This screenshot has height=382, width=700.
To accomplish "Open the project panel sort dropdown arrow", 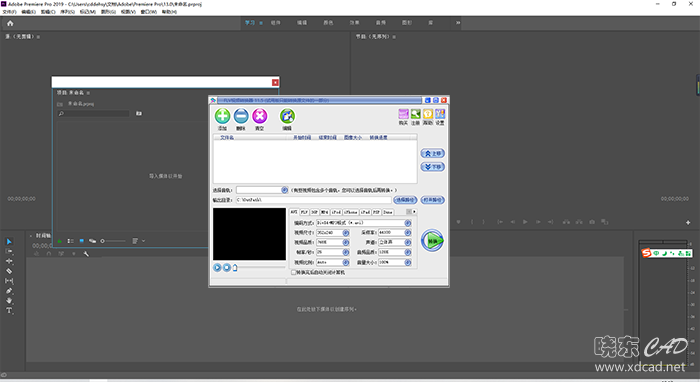I will point(143,241).
